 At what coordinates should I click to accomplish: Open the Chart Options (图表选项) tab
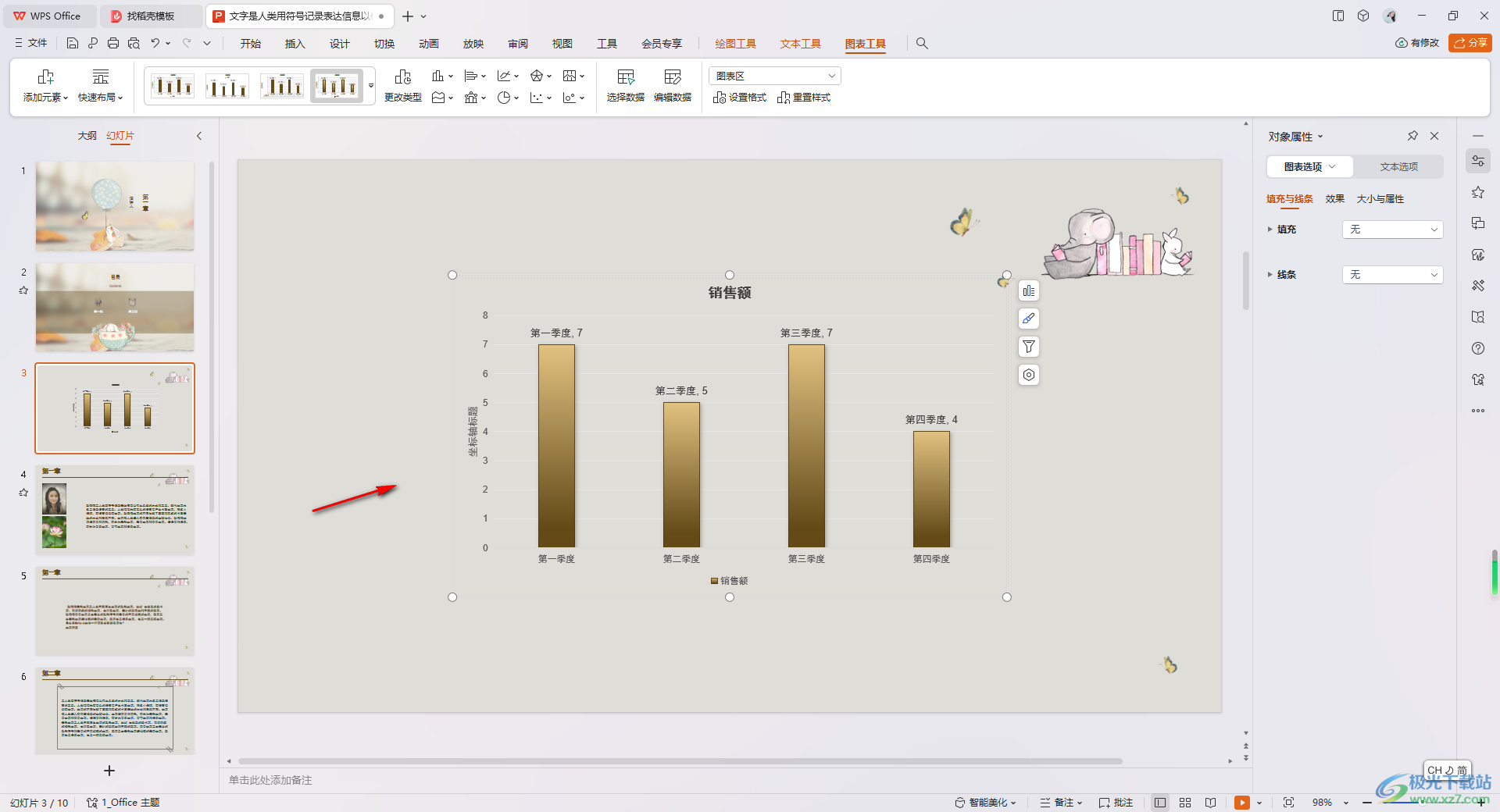(1310, 167)
